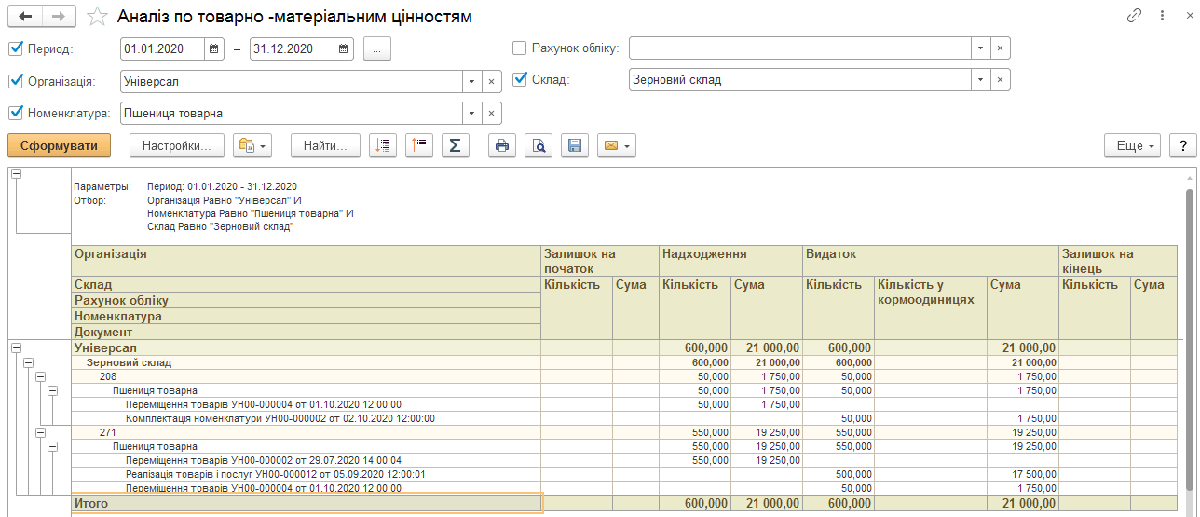1200x517 pixels.
Task: Click the empty Рахунок обліку field
Action: pyautogui.click(x=800, y=48)
